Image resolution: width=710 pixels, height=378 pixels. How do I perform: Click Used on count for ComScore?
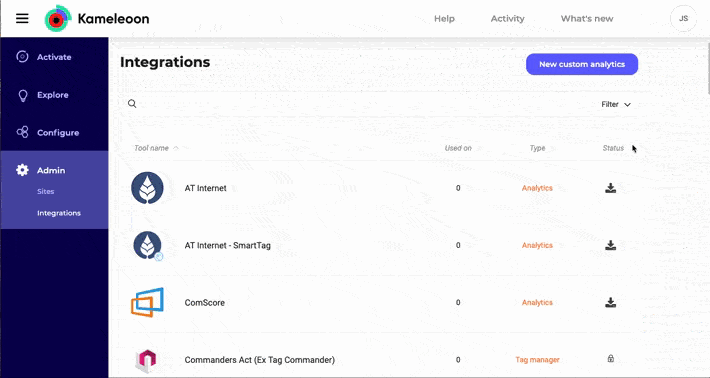click(458, 302)
